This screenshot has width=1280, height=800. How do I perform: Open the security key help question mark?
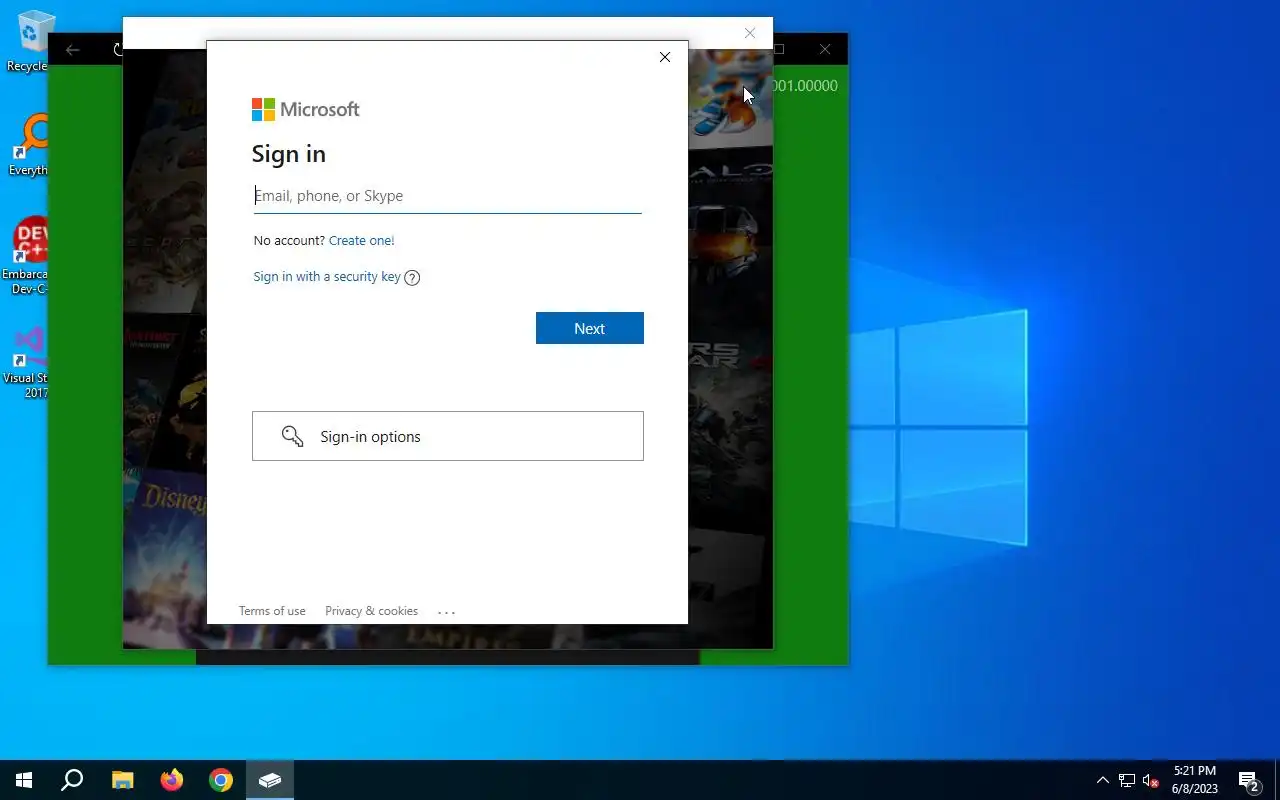point(412,278)
